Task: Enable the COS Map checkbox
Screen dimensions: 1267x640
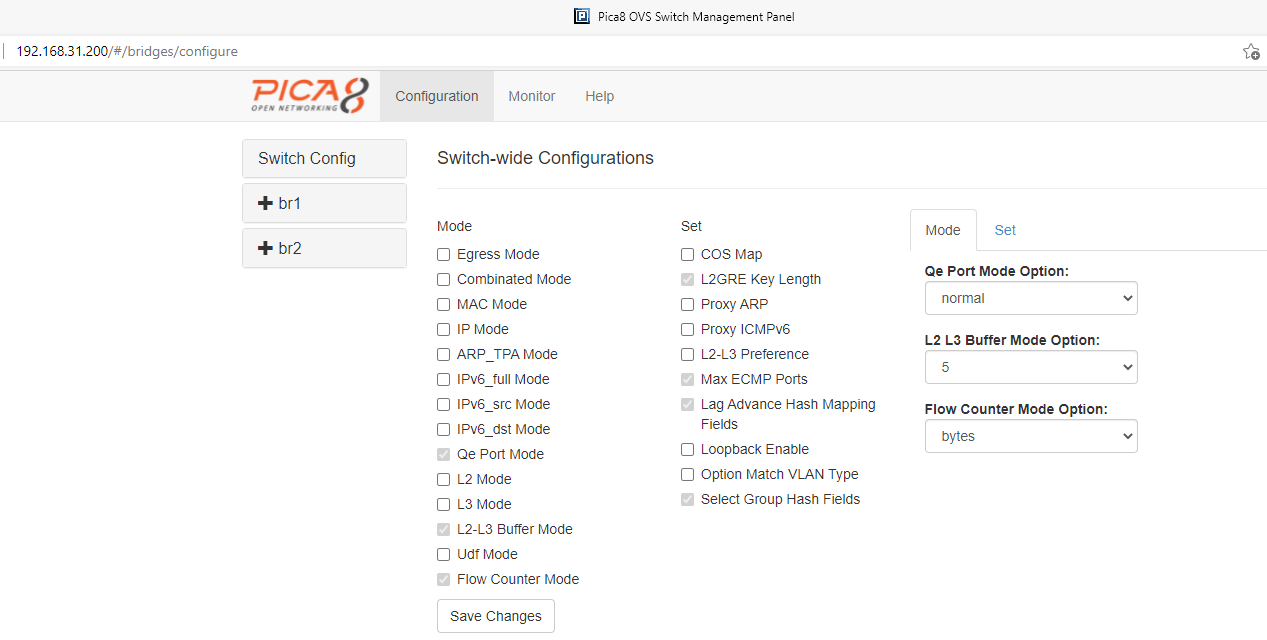Action: coord(688,255)
